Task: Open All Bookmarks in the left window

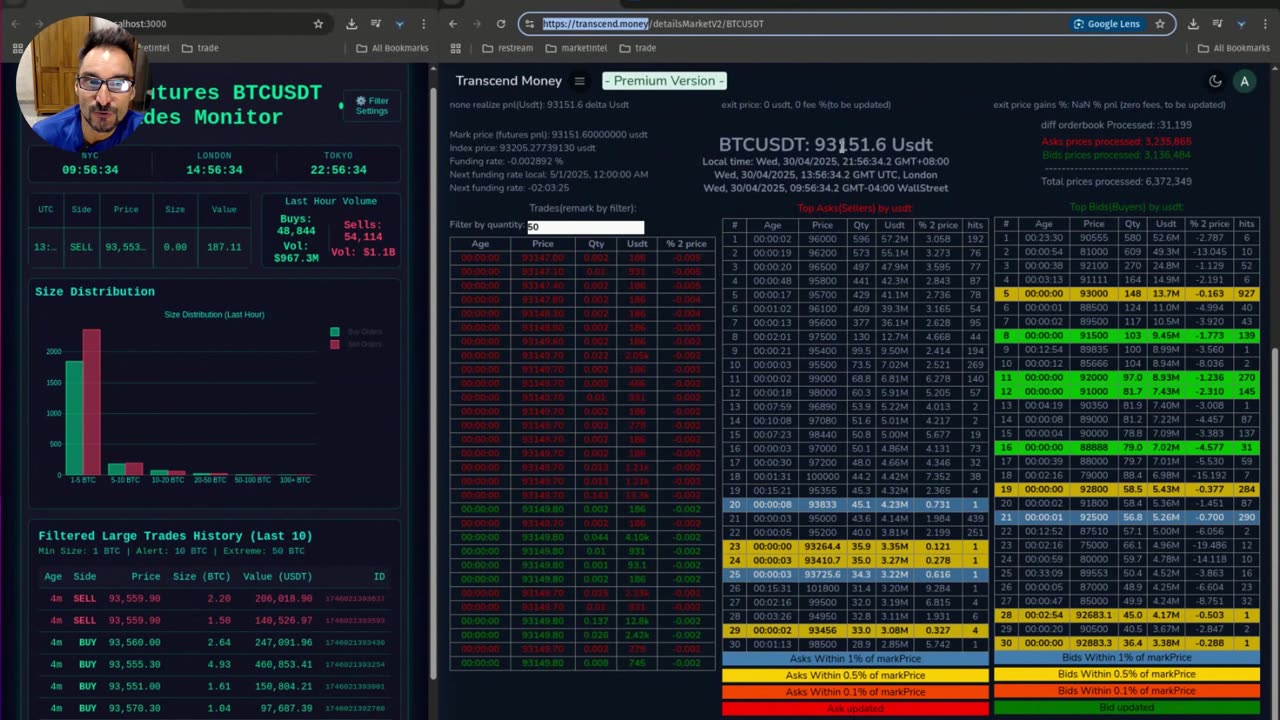Action: 392,48
